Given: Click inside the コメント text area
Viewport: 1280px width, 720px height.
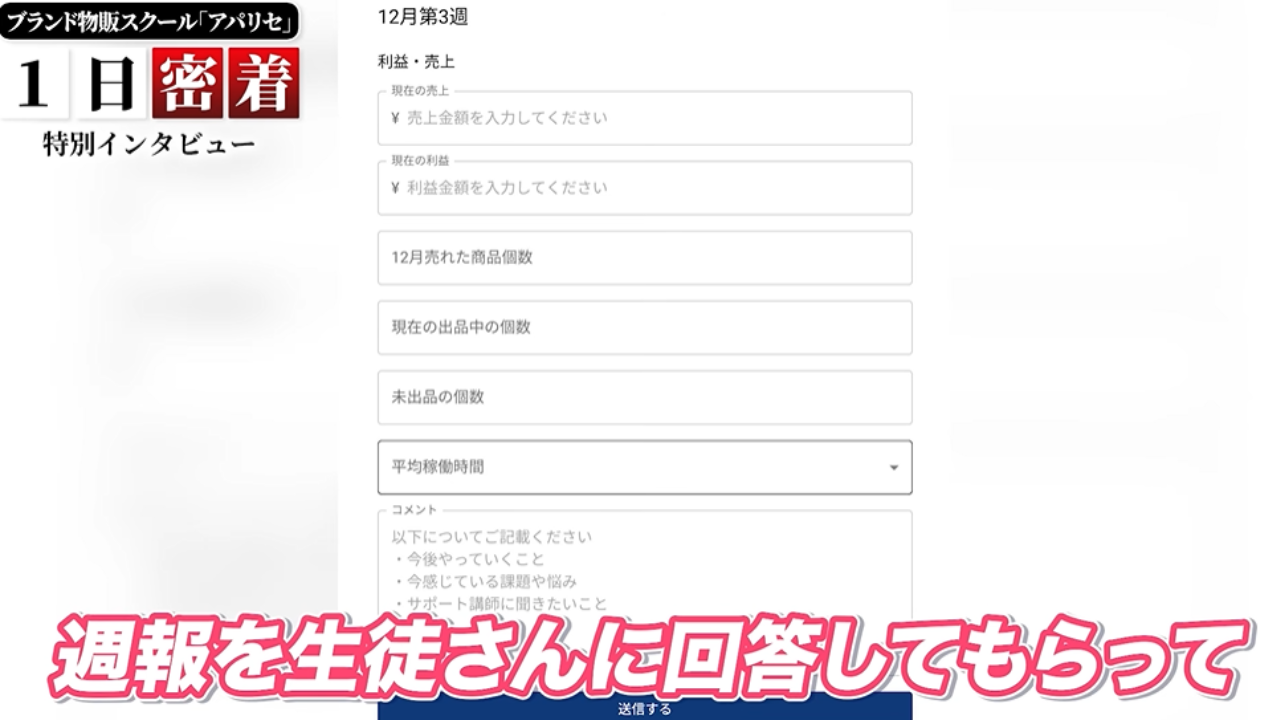Looking at the screenshot, I should click(645, 565).
